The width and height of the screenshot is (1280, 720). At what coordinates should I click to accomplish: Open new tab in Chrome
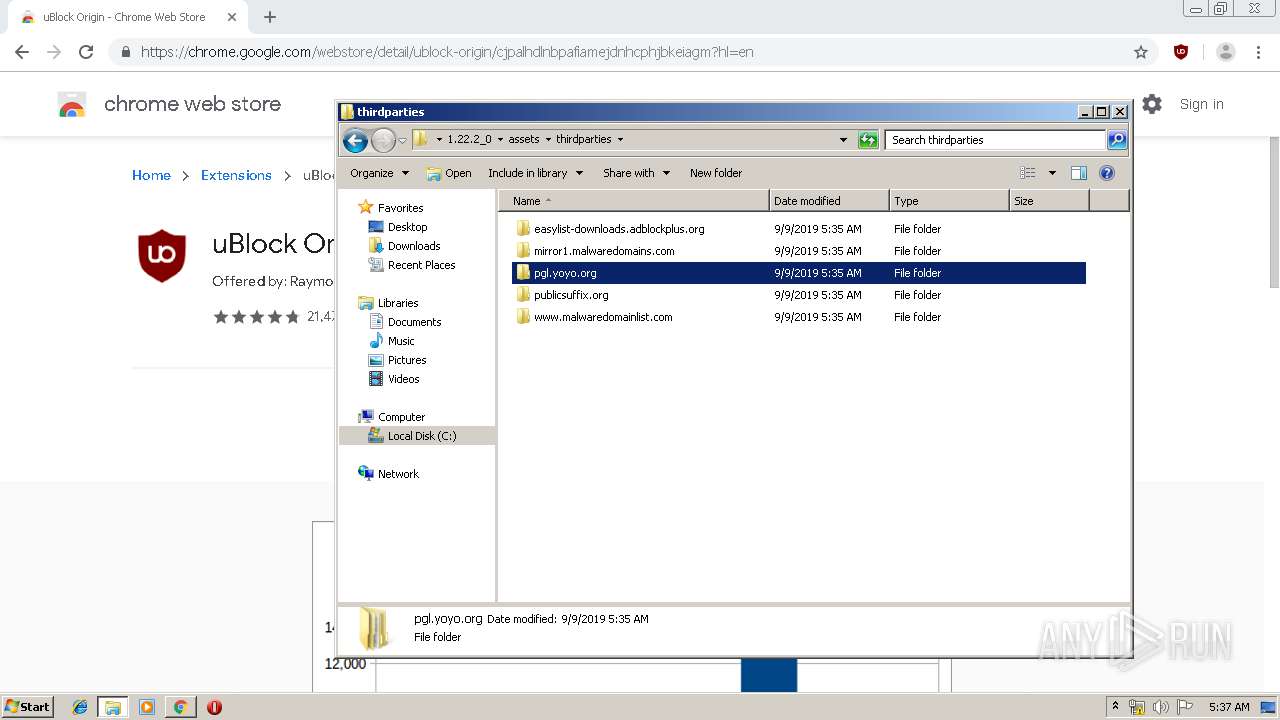(x=270, y=17)
